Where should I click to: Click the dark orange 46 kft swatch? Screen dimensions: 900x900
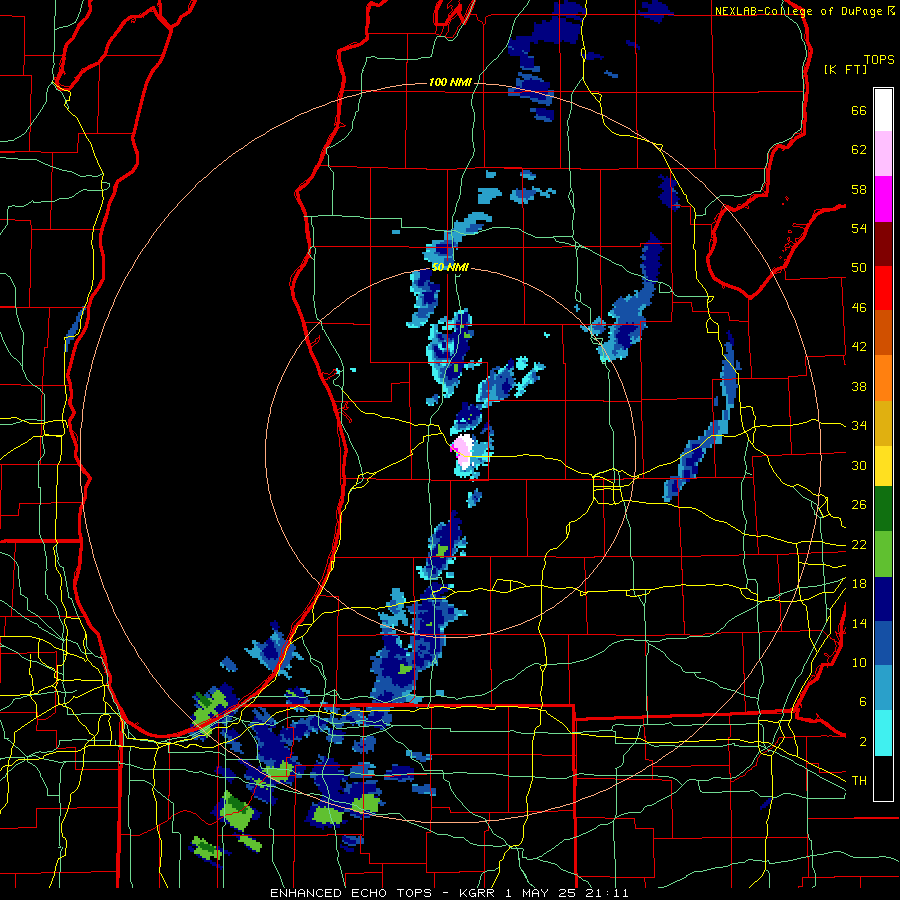pyautogui.click(x=883, y=332)
